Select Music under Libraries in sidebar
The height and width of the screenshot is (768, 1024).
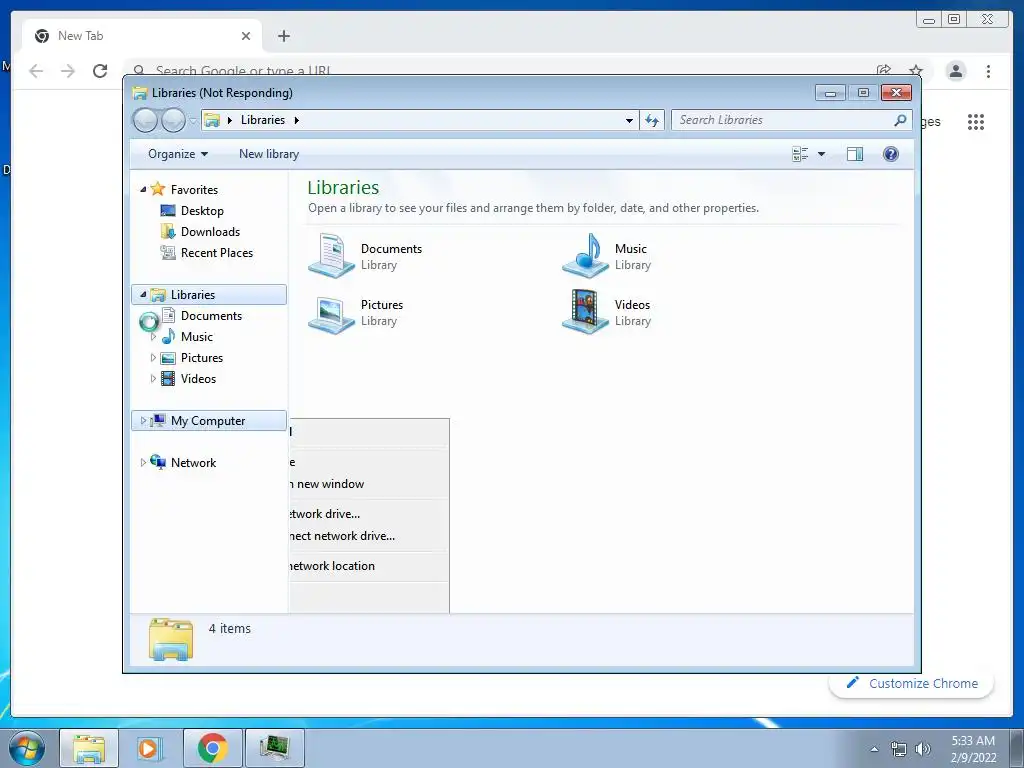[x=197, y=337]
